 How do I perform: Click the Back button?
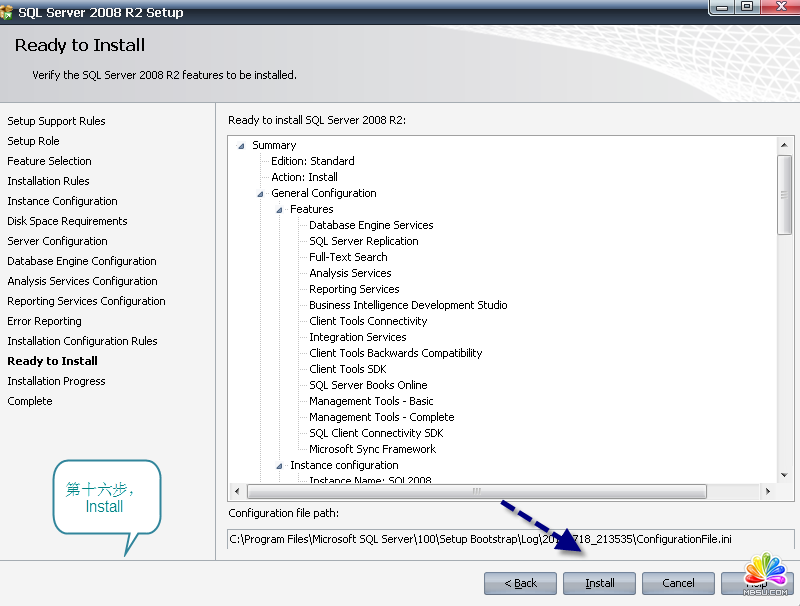click(x=520, y=583)
